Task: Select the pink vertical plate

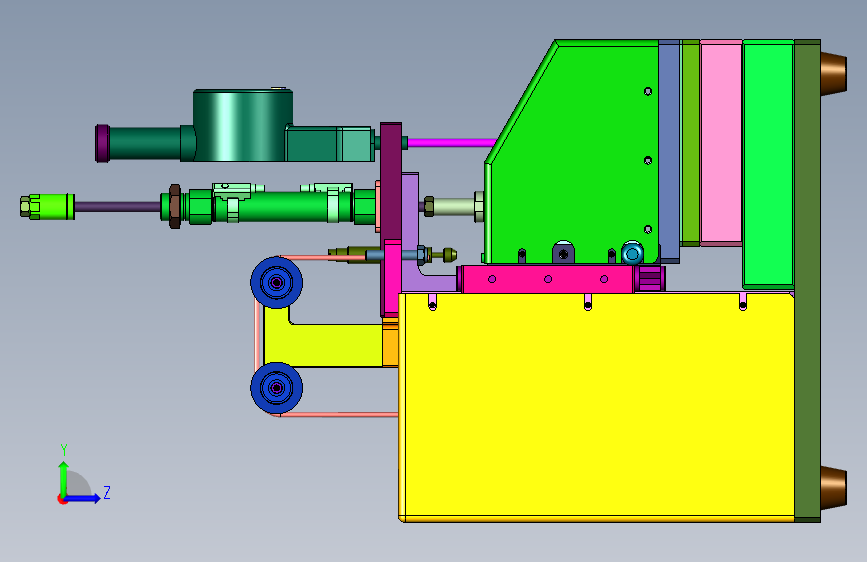Action: click(721, 143)
